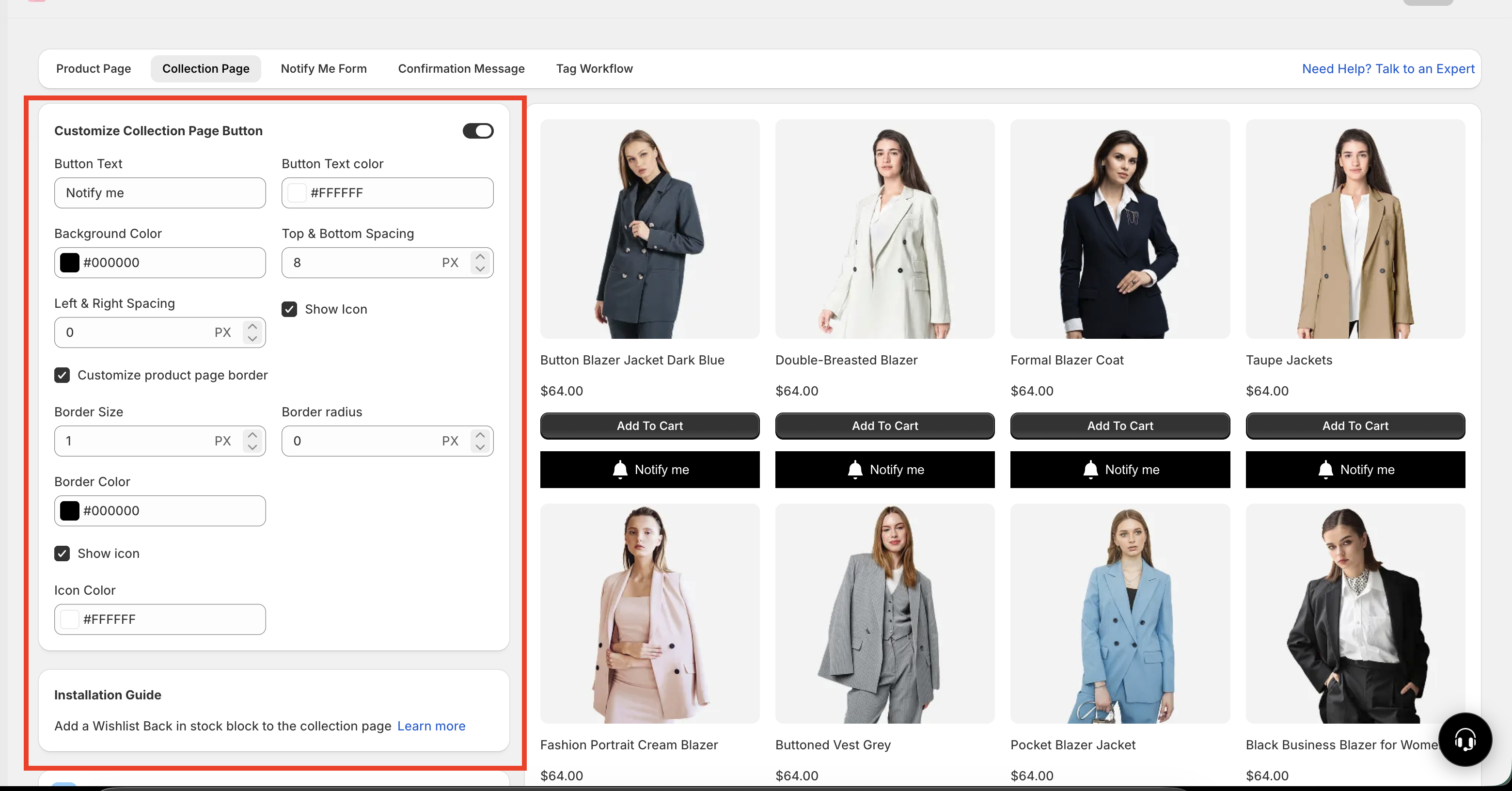Increase Left & Right Spacing value
Image resolution: width=1512 pixels, height=791 pixels.
(x=252, y=326)
